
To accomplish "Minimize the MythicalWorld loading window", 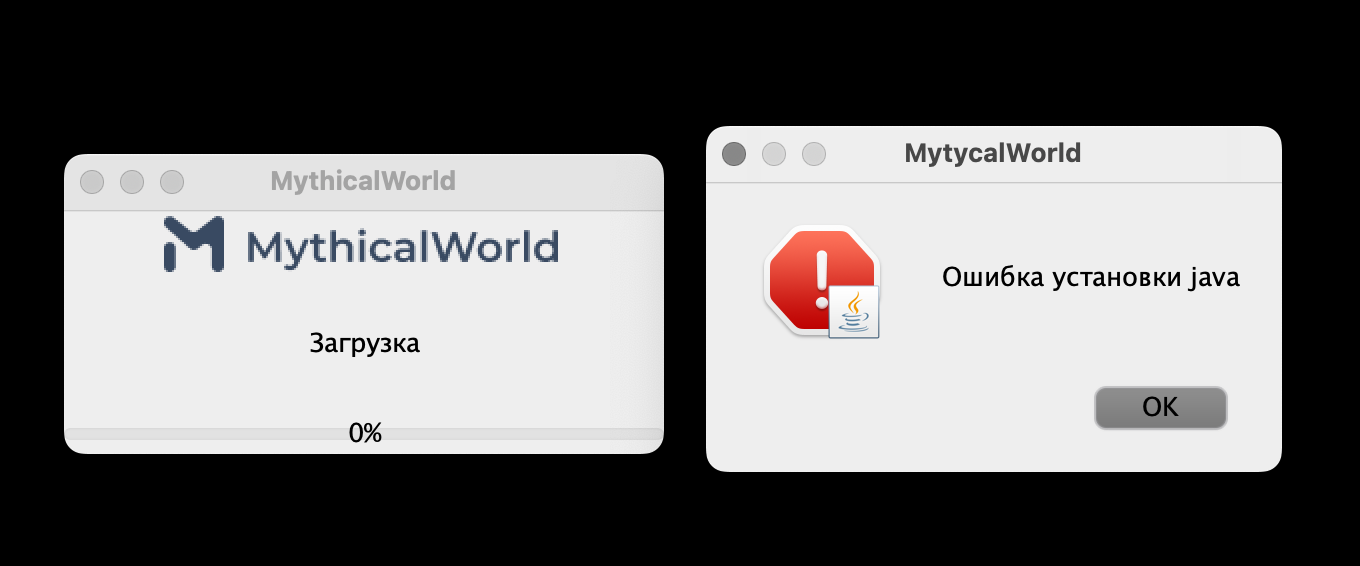I will point(132,182).
